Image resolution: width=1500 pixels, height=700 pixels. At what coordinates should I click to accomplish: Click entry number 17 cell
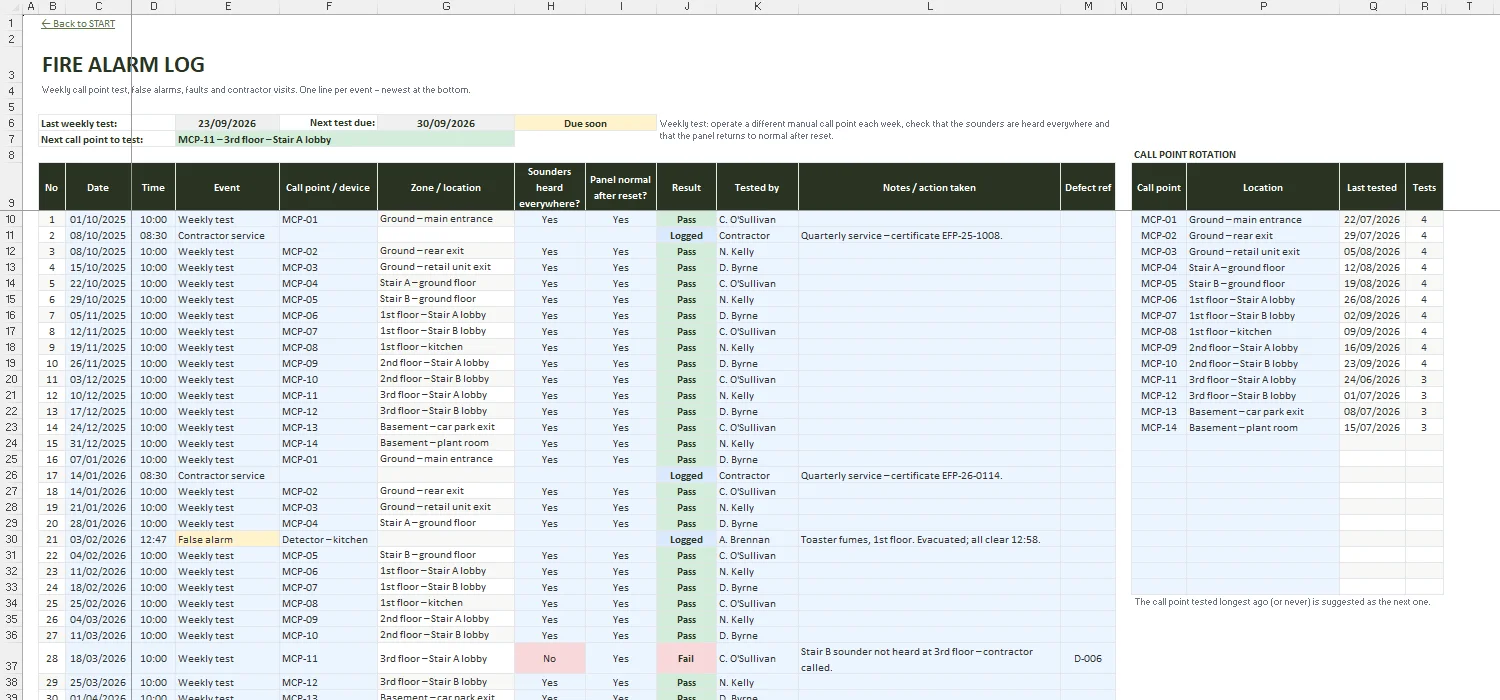[51, 475]
